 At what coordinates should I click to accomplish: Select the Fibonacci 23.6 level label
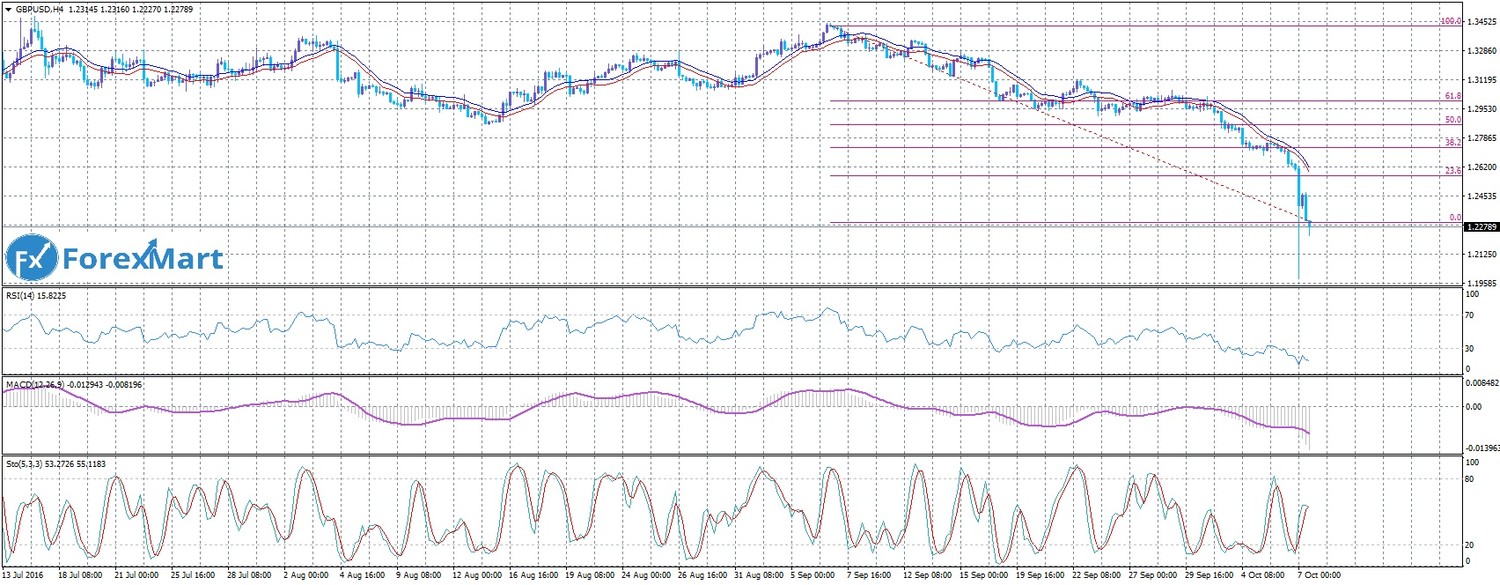click(1454, 171)
